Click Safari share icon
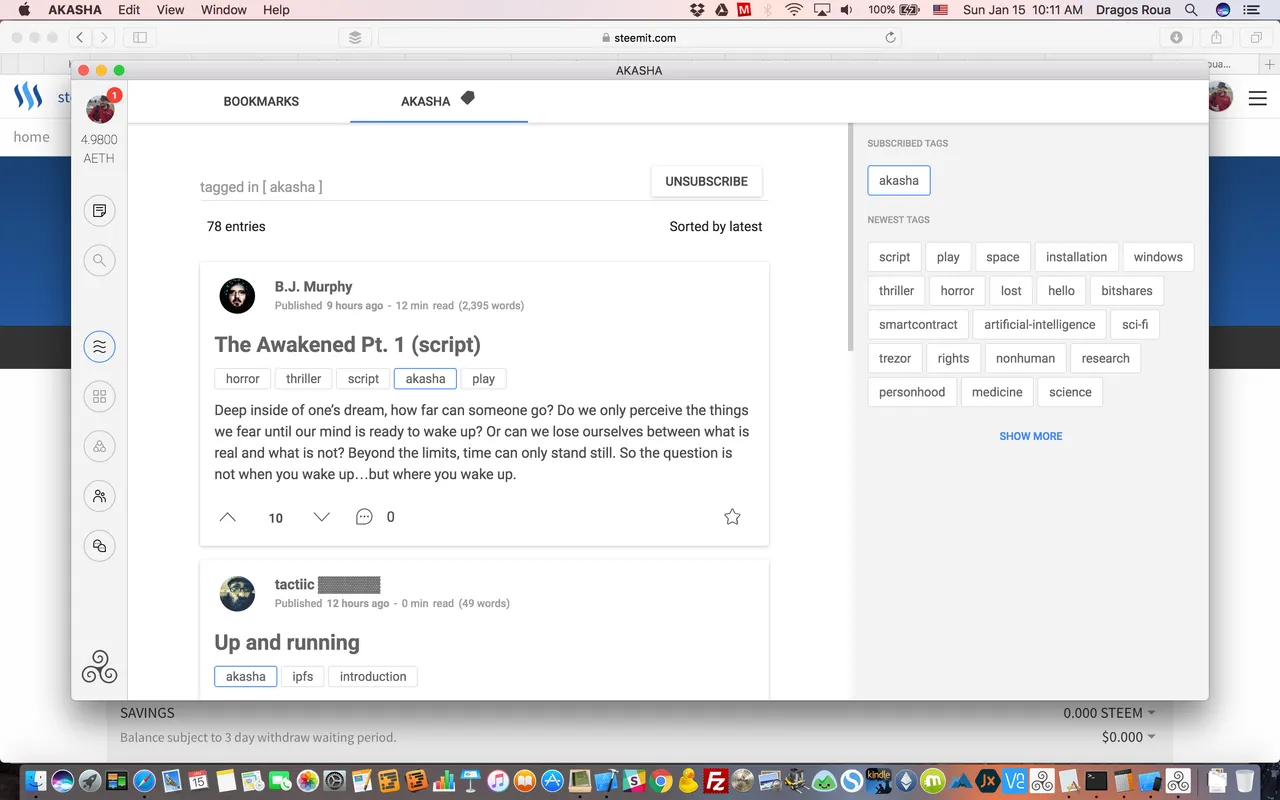Image resolution: width=1280 pixels, height=800 pixels. pos(1216,38)
